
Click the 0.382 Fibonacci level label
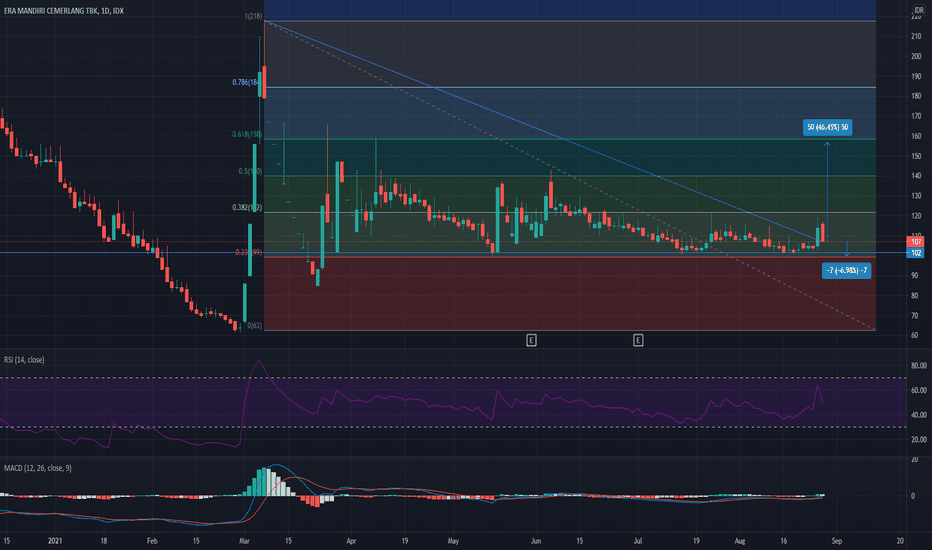tap(247, 208)
